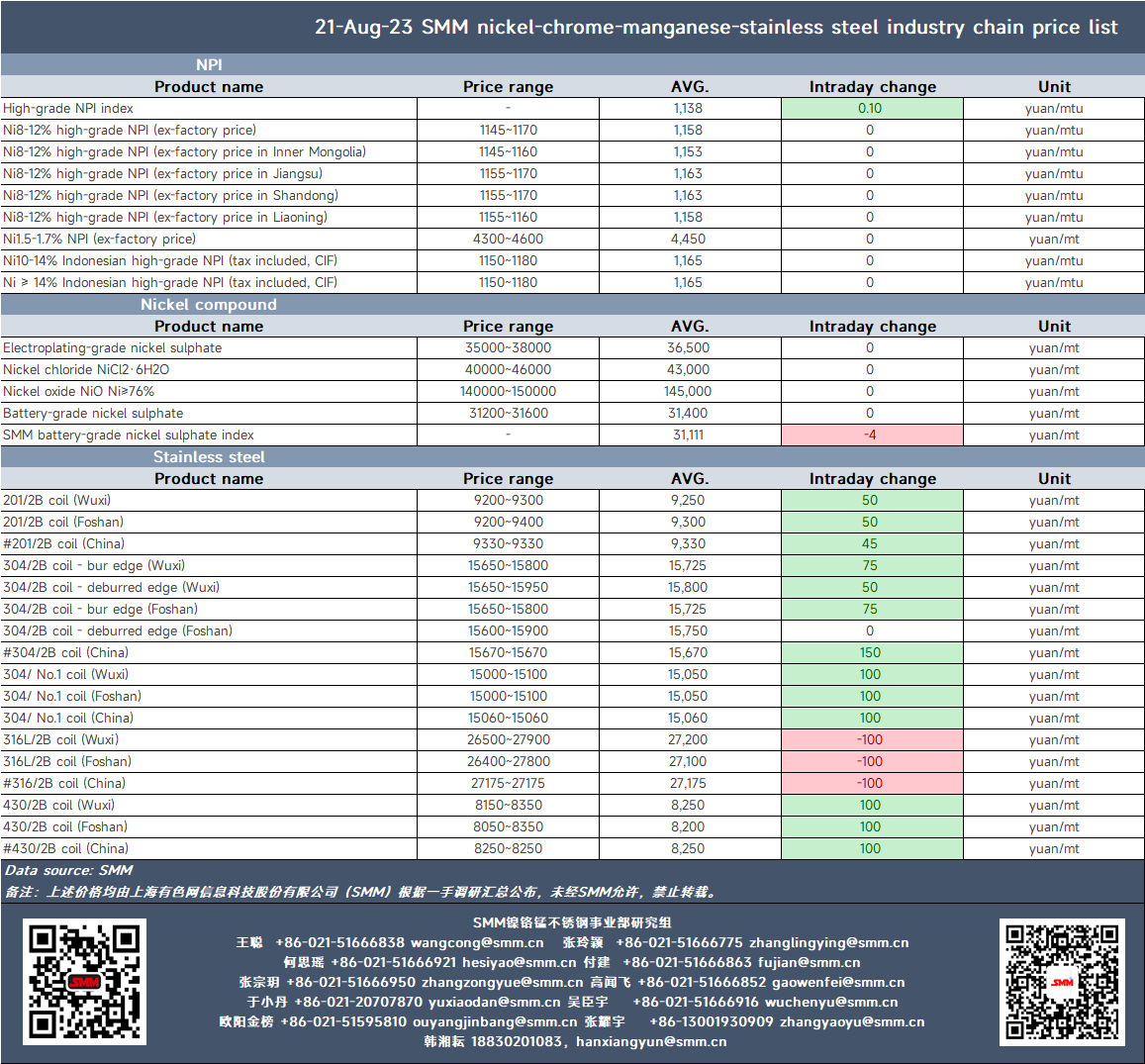The height and width of the screenshot is (1064, 1145).
Task: Select 430/2B coil (Foshan) product name
Action: coord(65,826)
